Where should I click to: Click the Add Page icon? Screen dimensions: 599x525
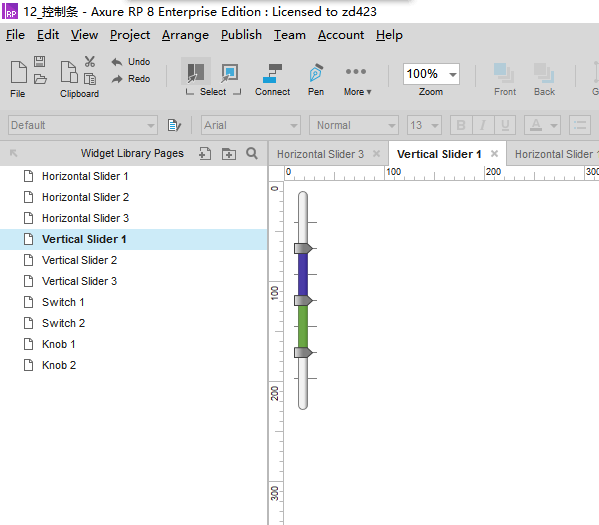205,154
